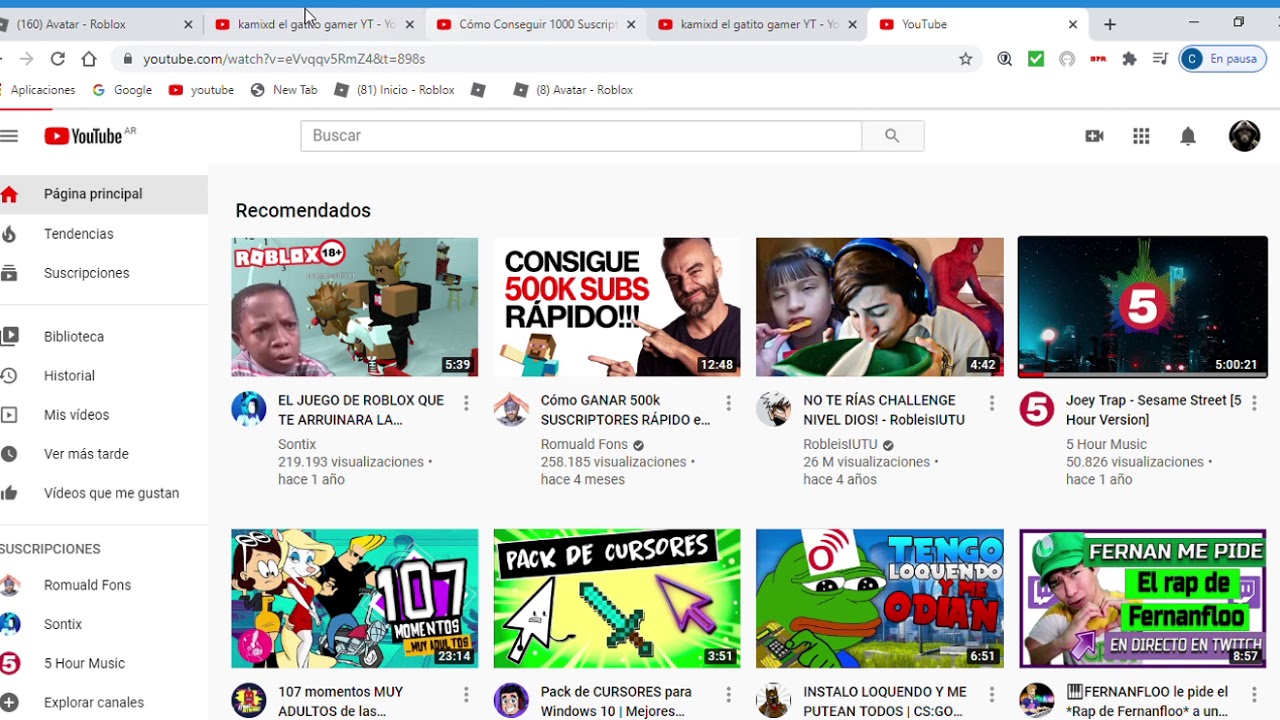Open Suscripciones in the sidebar
This screenshot has width=1280, height=720.
pos(104,273)
